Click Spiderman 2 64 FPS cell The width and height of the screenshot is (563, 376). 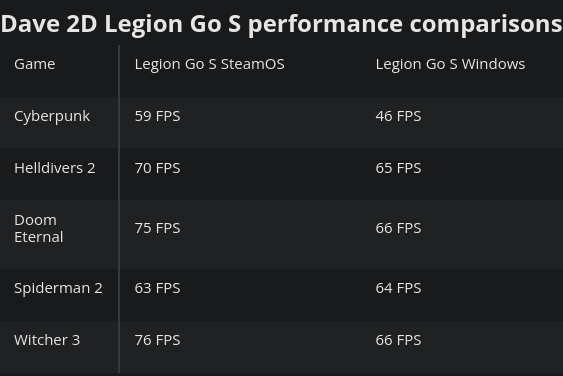[x=398, y=288]
